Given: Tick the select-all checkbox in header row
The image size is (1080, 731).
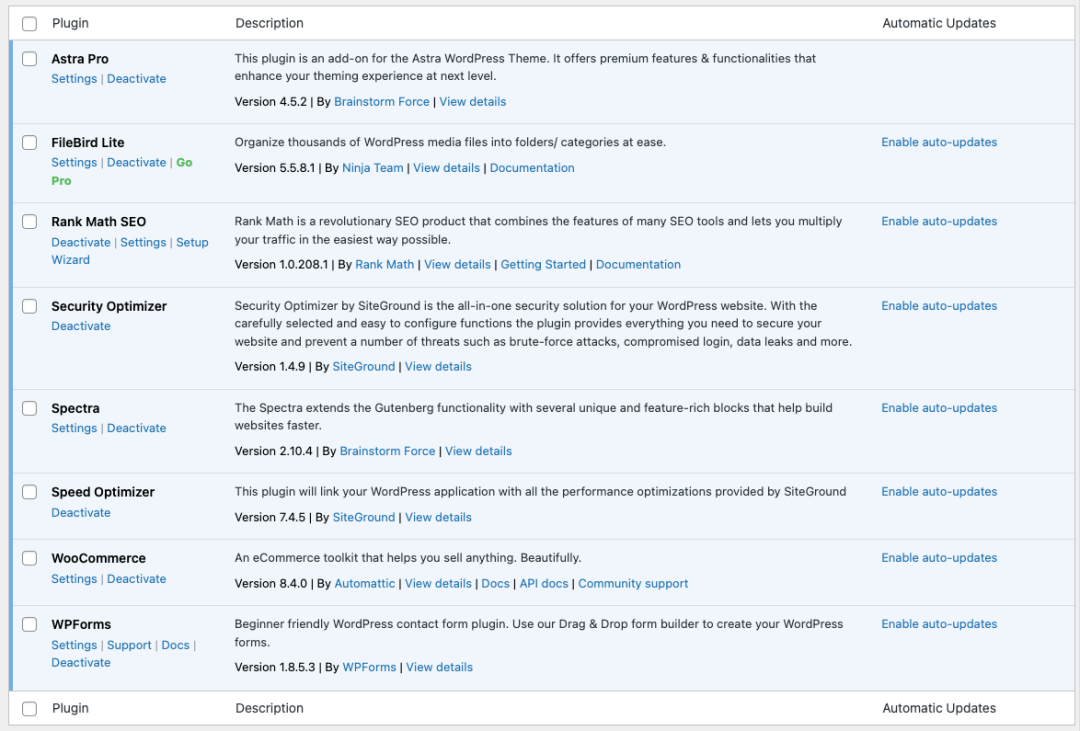Looking at the screenshot, I should click(30, 23).
